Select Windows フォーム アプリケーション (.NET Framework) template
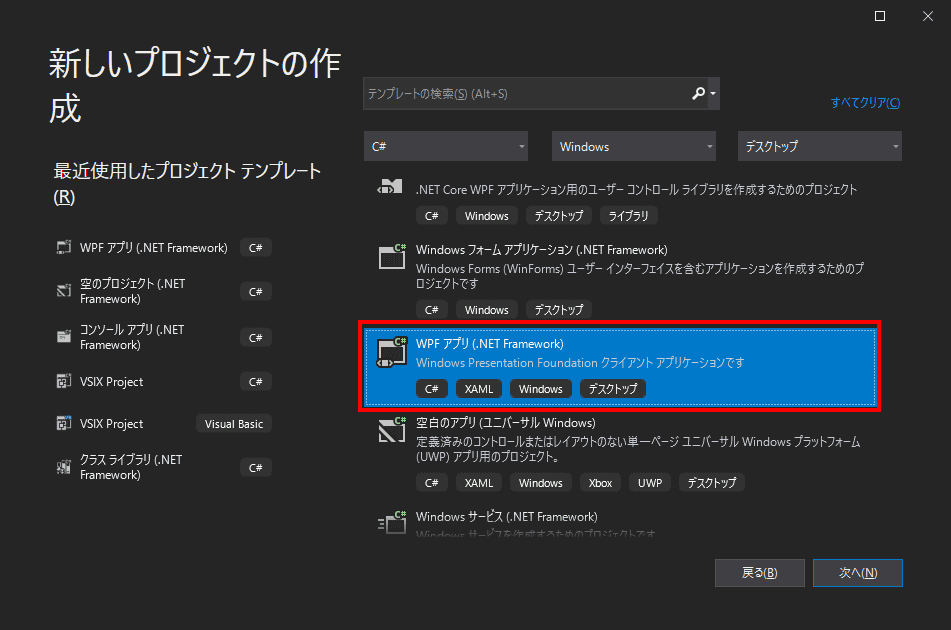 [620, 279]
